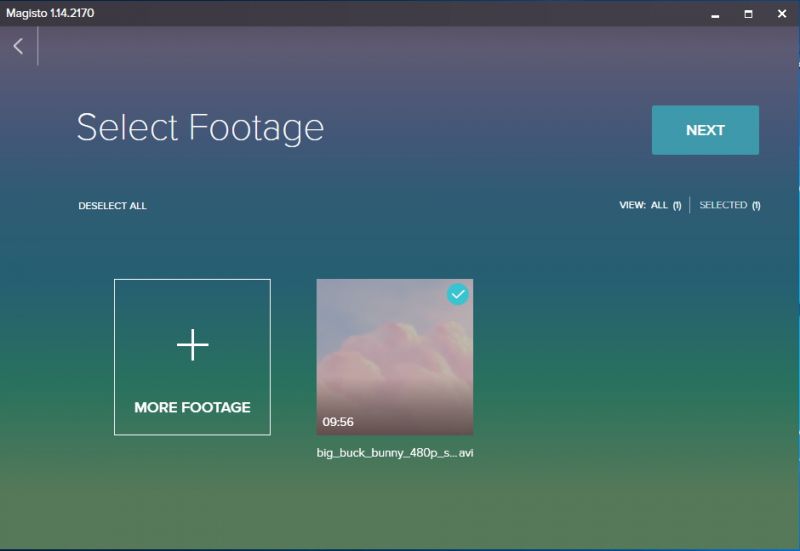
Task: Click the (1) count beside ALL
Action: tap(677, 205)
